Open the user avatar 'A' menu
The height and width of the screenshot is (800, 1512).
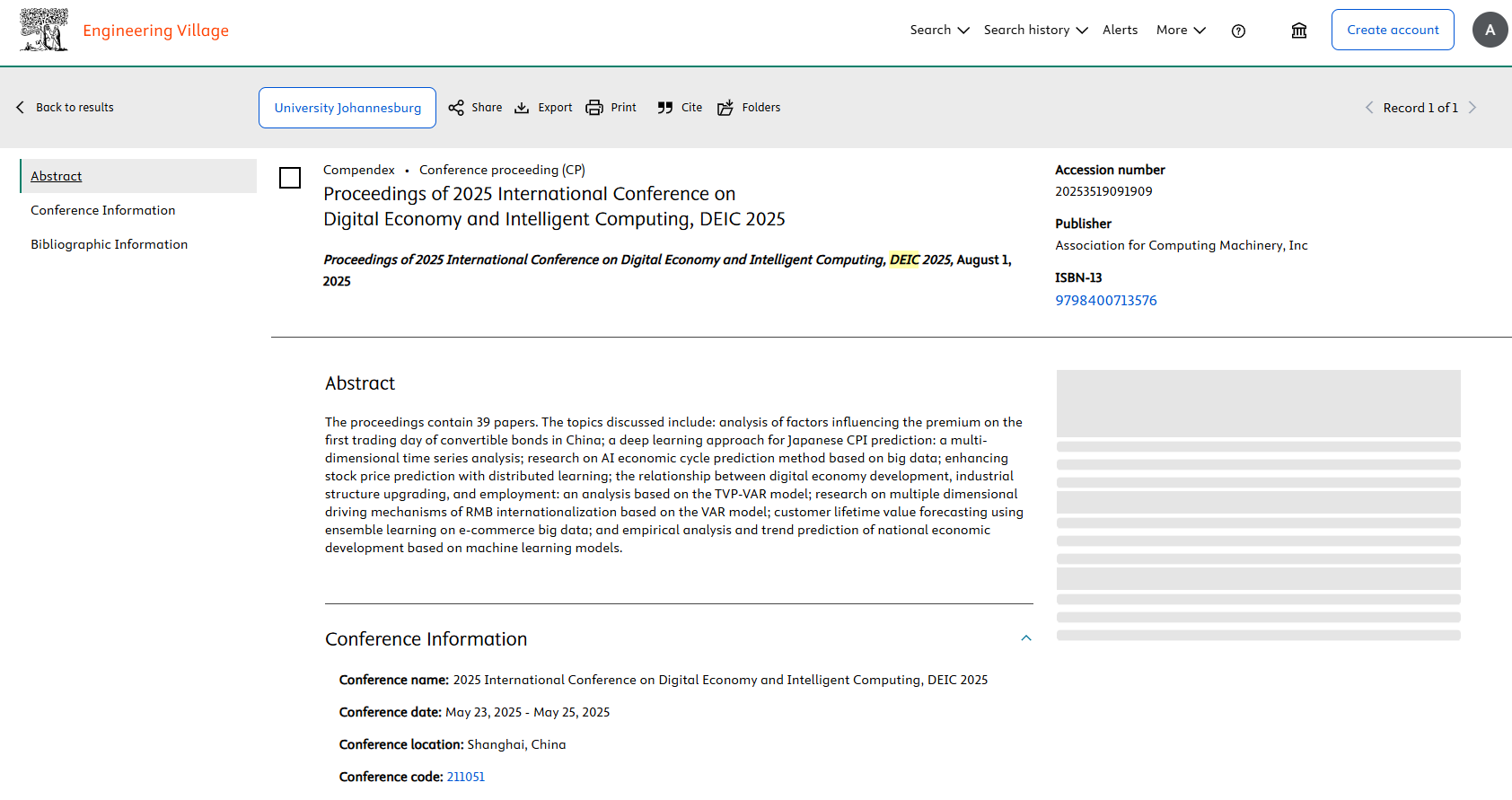(x=1490, y=30)
